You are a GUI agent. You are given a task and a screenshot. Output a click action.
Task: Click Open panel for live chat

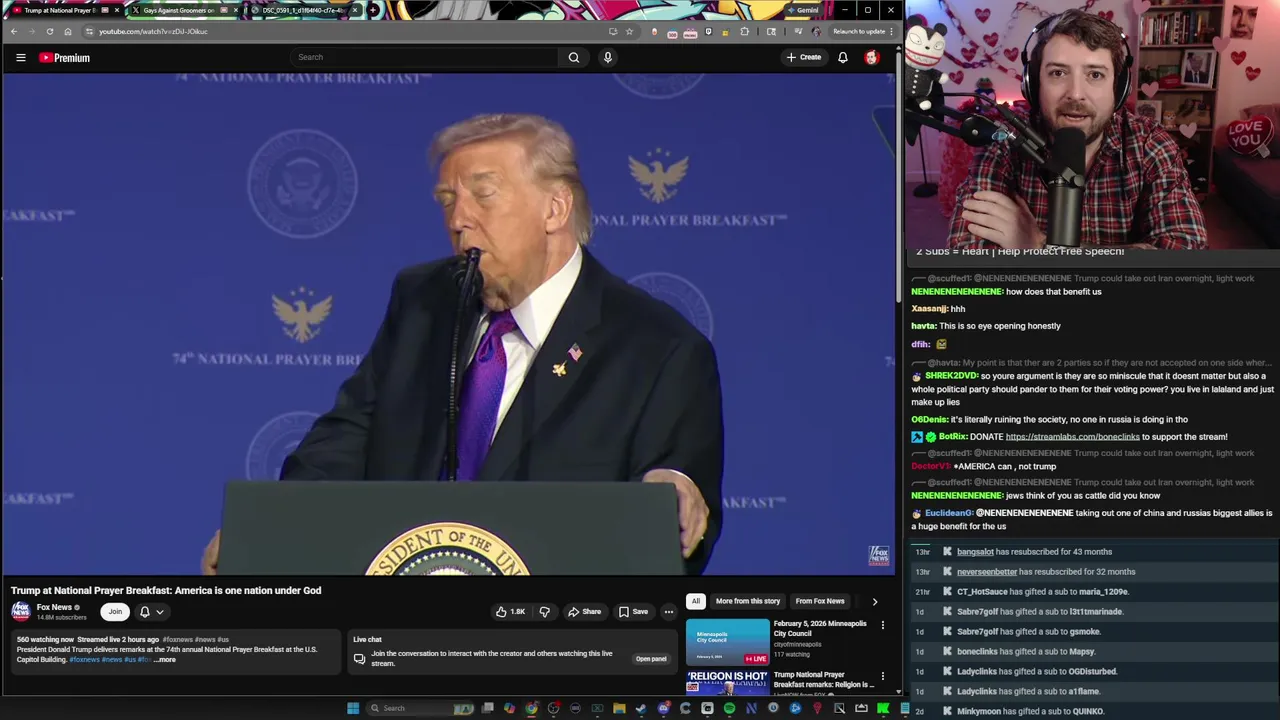(x=651, y=659)
